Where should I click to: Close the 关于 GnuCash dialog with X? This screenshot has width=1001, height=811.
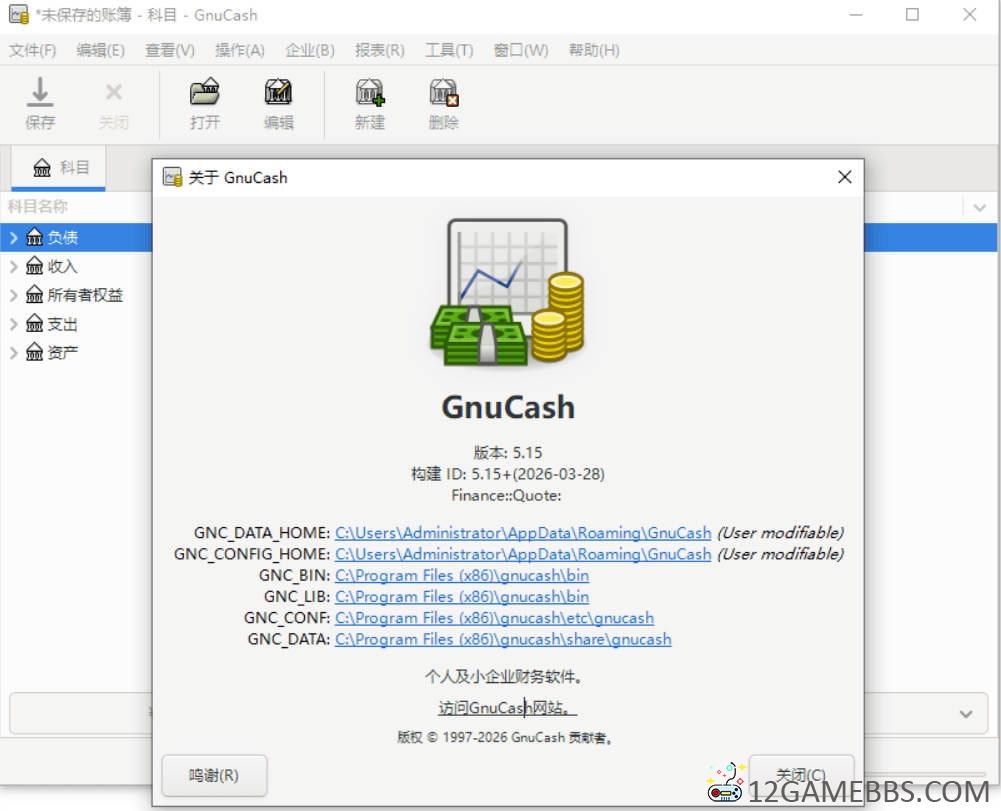(845, 177)
